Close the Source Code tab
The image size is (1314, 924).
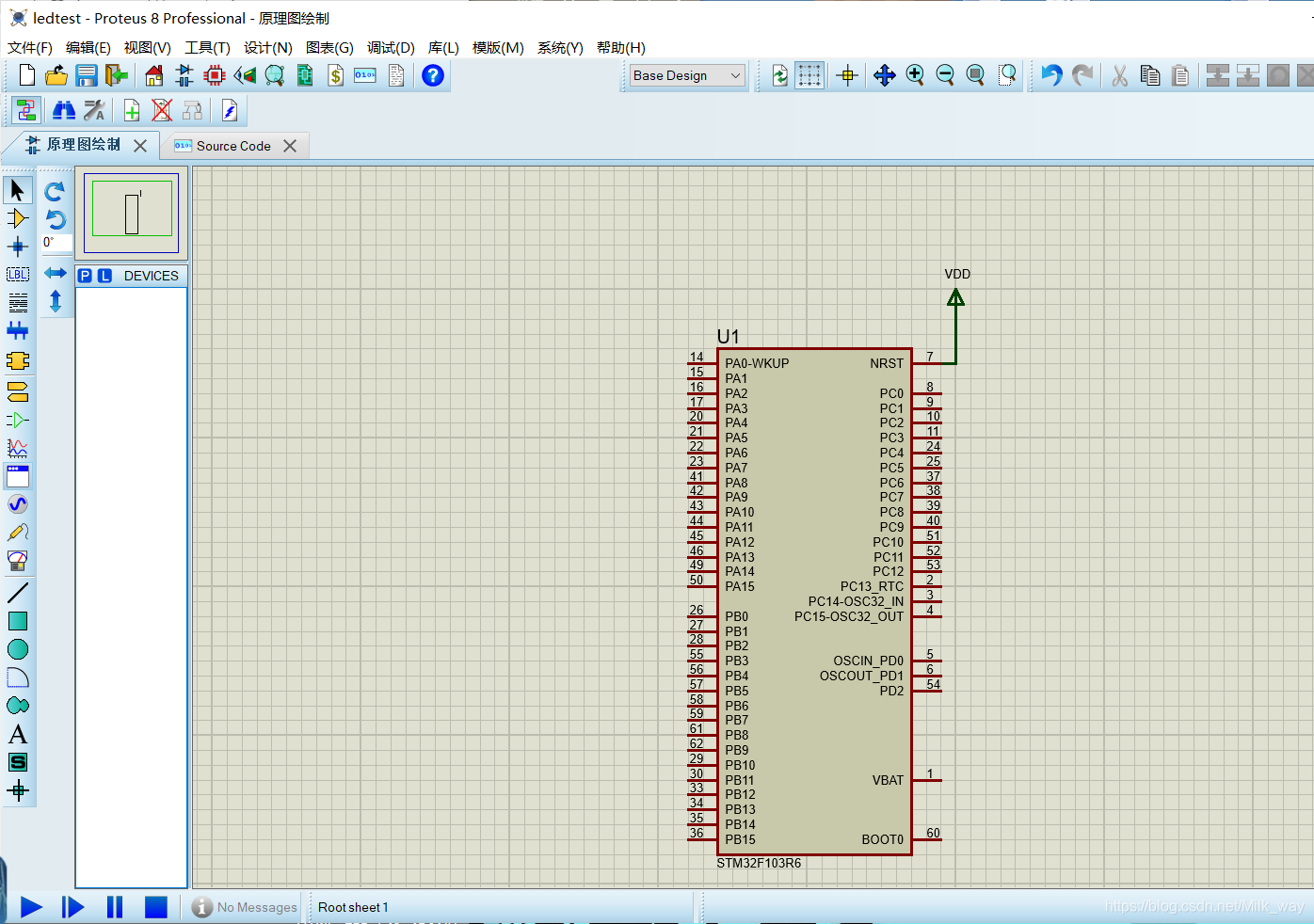point(290,146)
